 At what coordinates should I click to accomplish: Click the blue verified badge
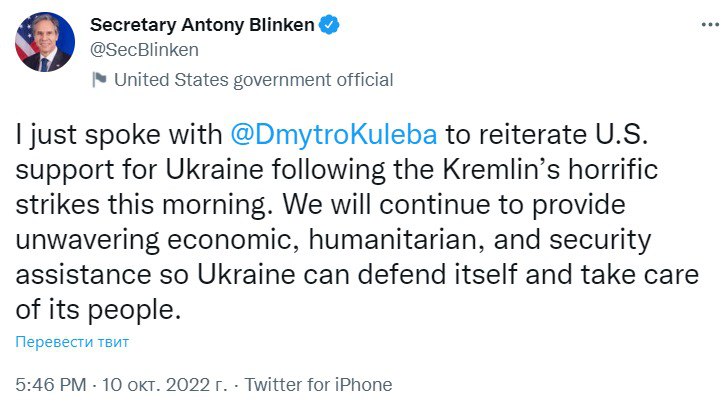329,25
